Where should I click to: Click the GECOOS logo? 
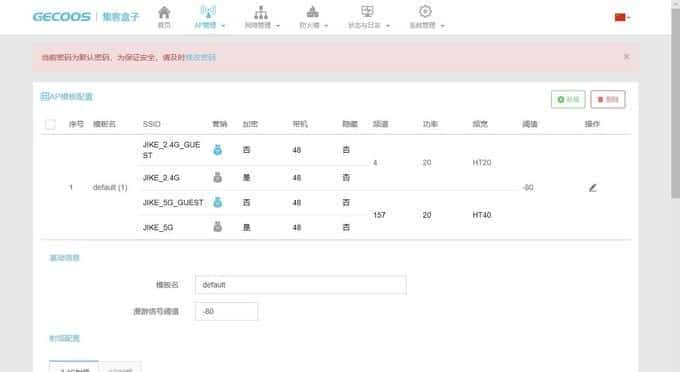62,17
